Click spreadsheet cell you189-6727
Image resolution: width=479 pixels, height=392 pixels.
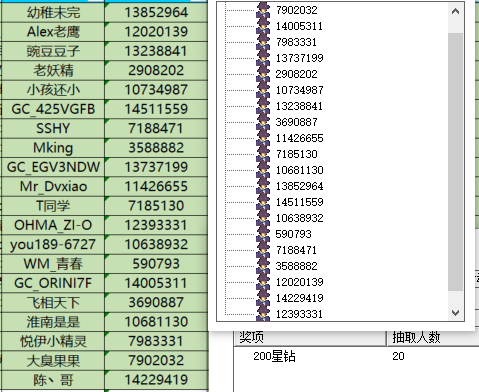click(53, 245)
